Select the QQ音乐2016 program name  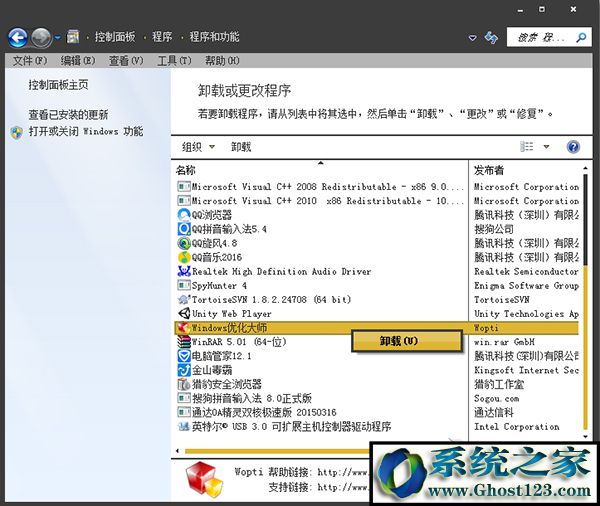tap(217, 257)
